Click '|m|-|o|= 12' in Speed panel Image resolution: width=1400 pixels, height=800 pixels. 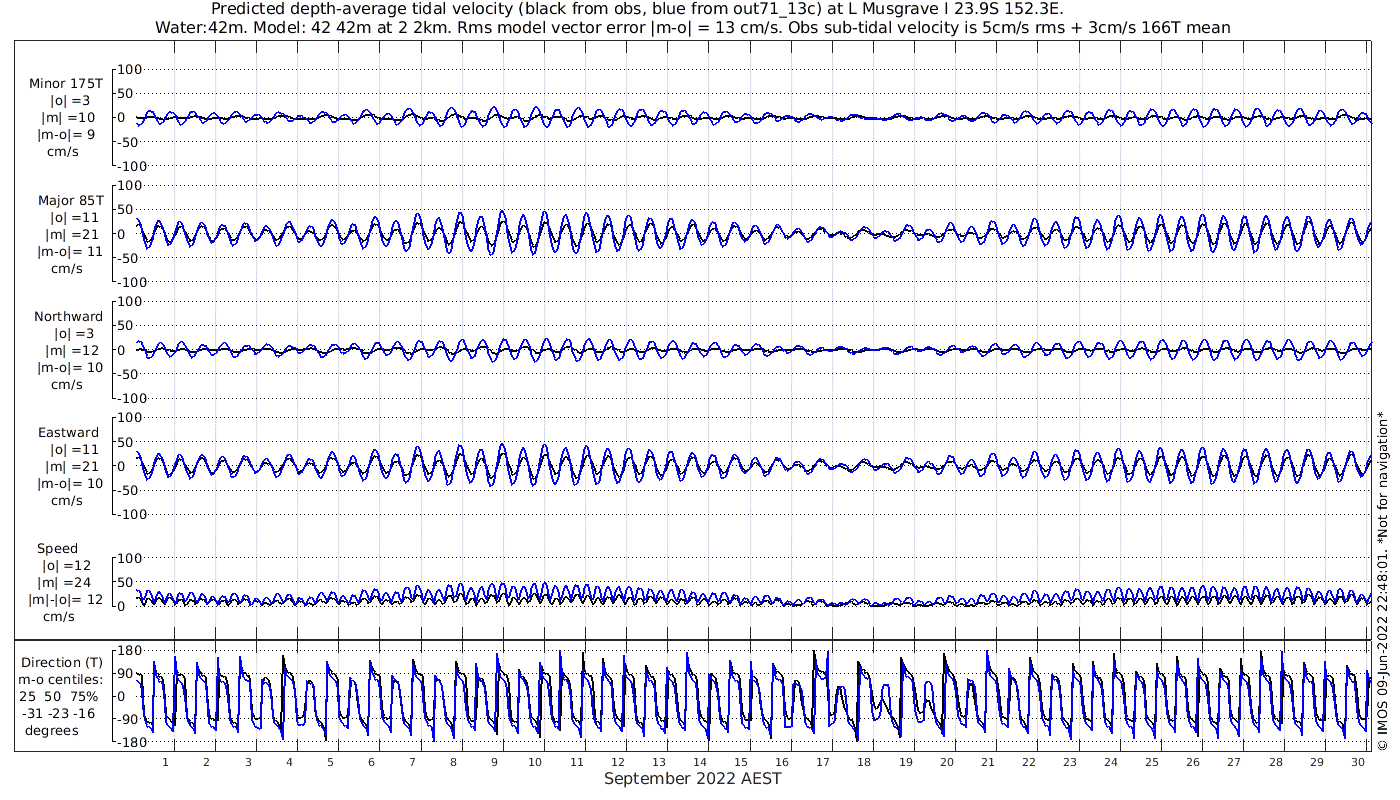tap(66, 600)
